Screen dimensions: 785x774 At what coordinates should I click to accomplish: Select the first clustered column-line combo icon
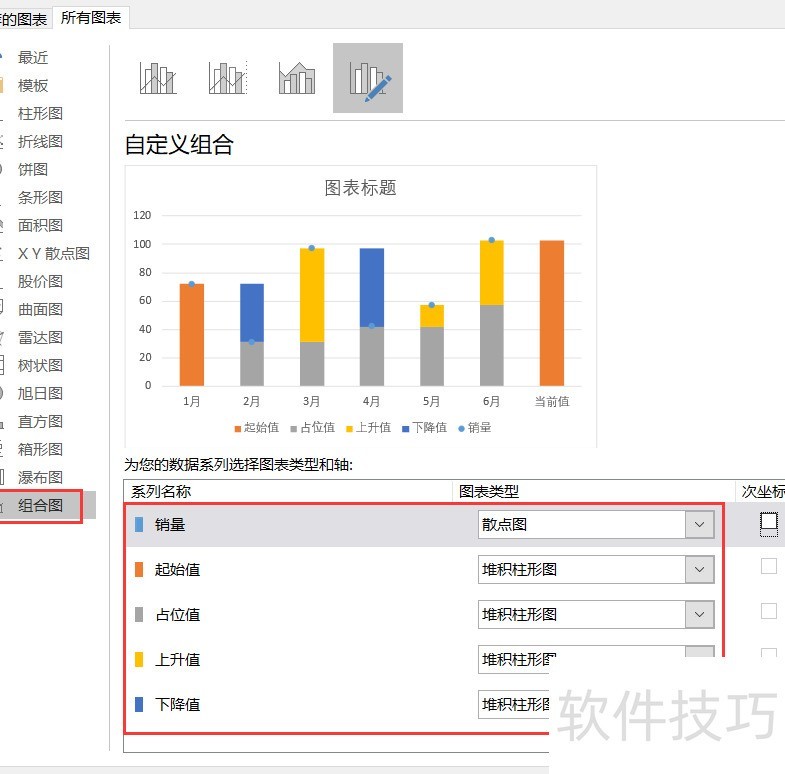point(158,78)
